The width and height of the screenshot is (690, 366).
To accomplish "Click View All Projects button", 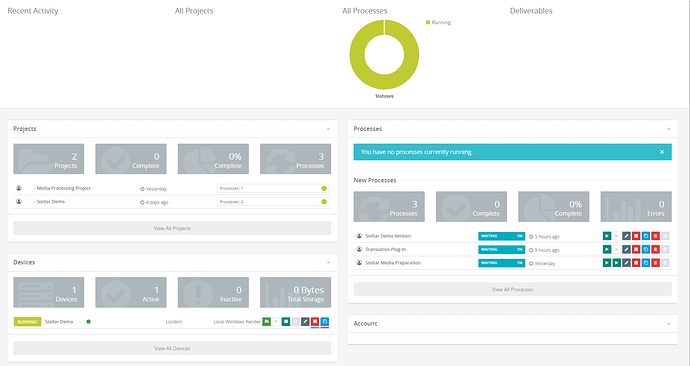I will coord(172,228).
